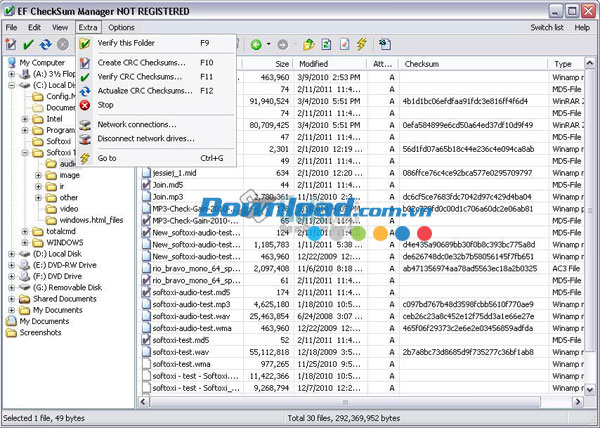Screen dimensions: 600x428
Task: Sort by the Type column header
Action: tap(566, 64)
